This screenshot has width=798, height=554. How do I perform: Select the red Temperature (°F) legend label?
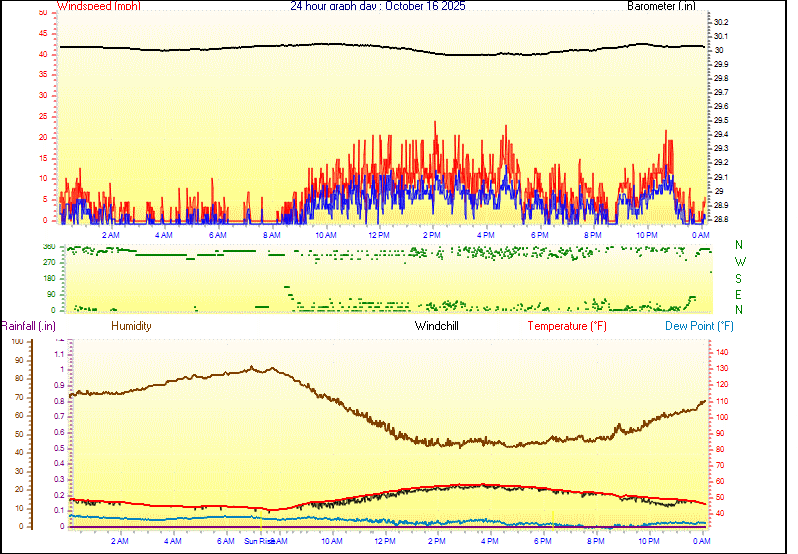tap(567, 326)
